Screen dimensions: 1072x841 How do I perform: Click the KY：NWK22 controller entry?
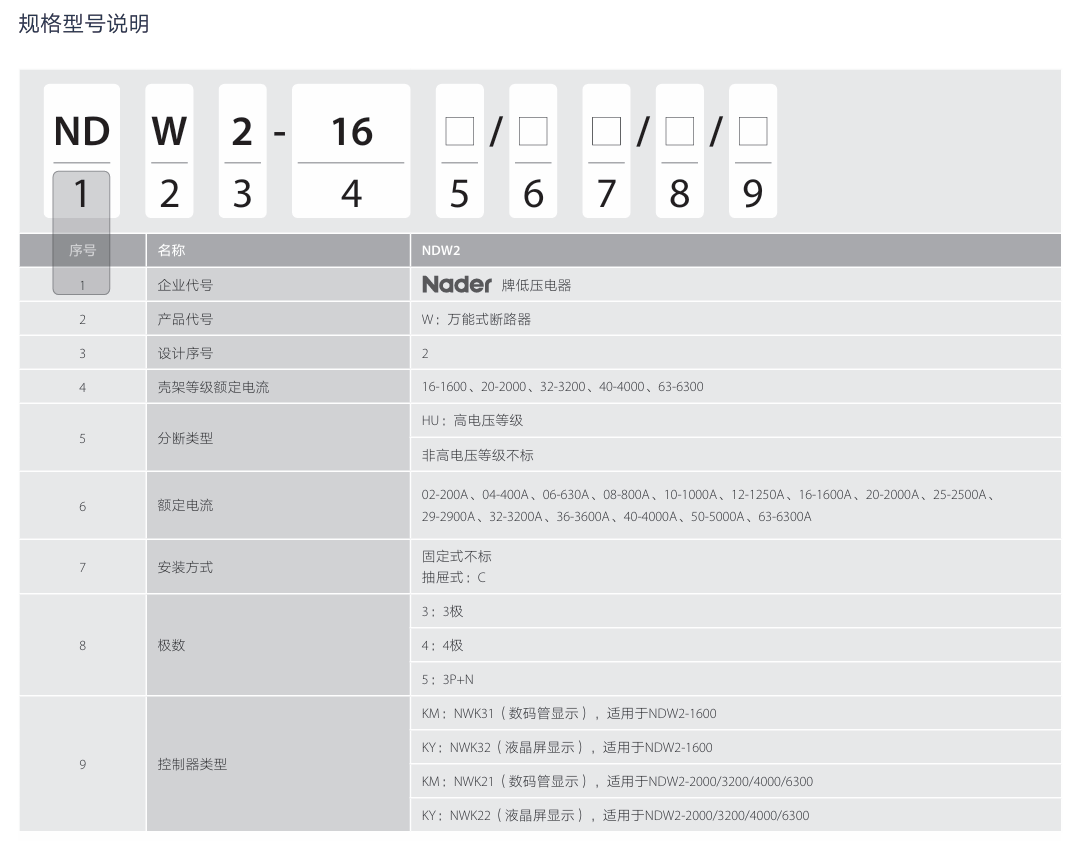615,816
